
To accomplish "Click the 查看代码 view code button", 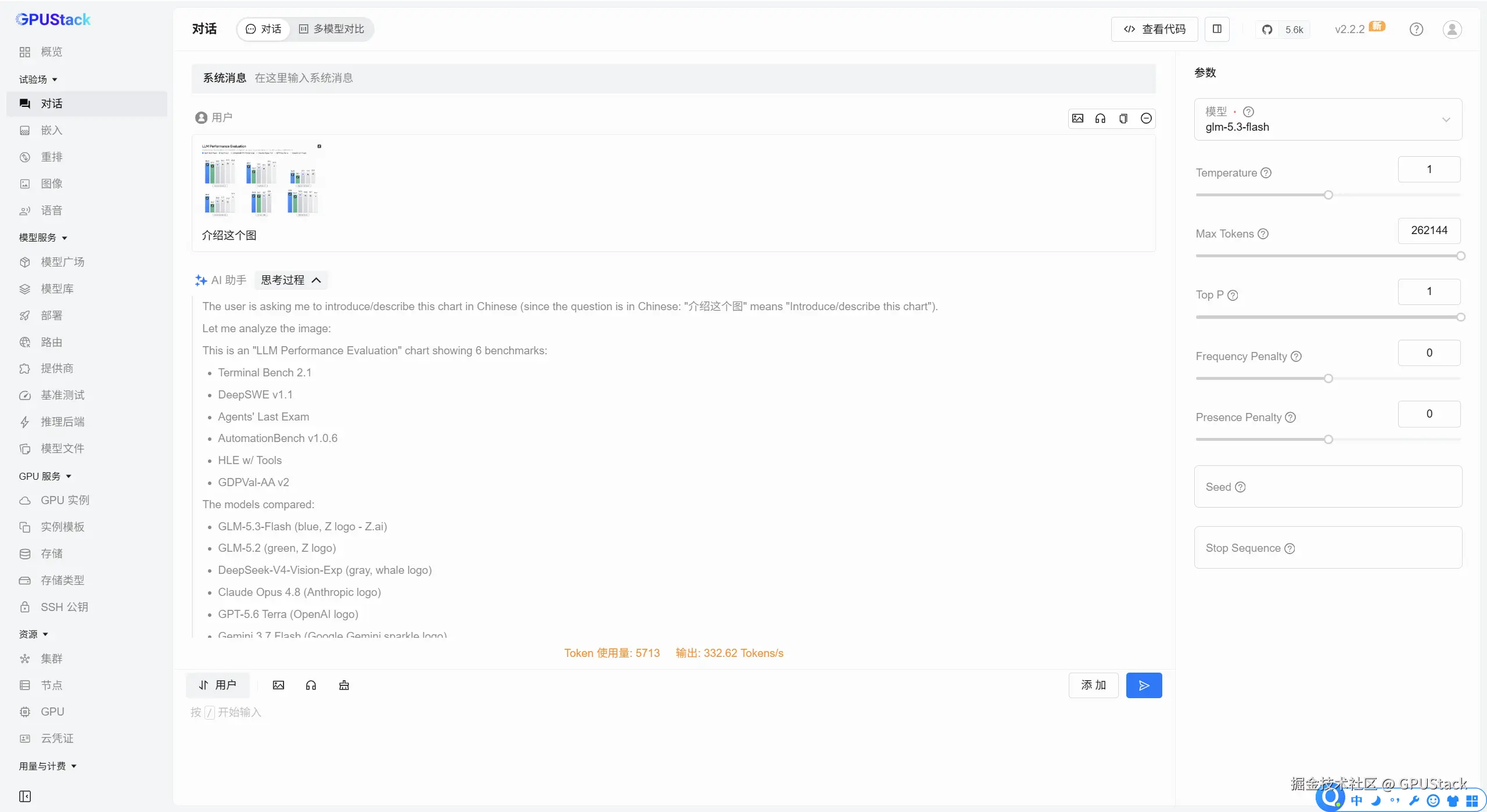I will click(x=1154, y=29).
